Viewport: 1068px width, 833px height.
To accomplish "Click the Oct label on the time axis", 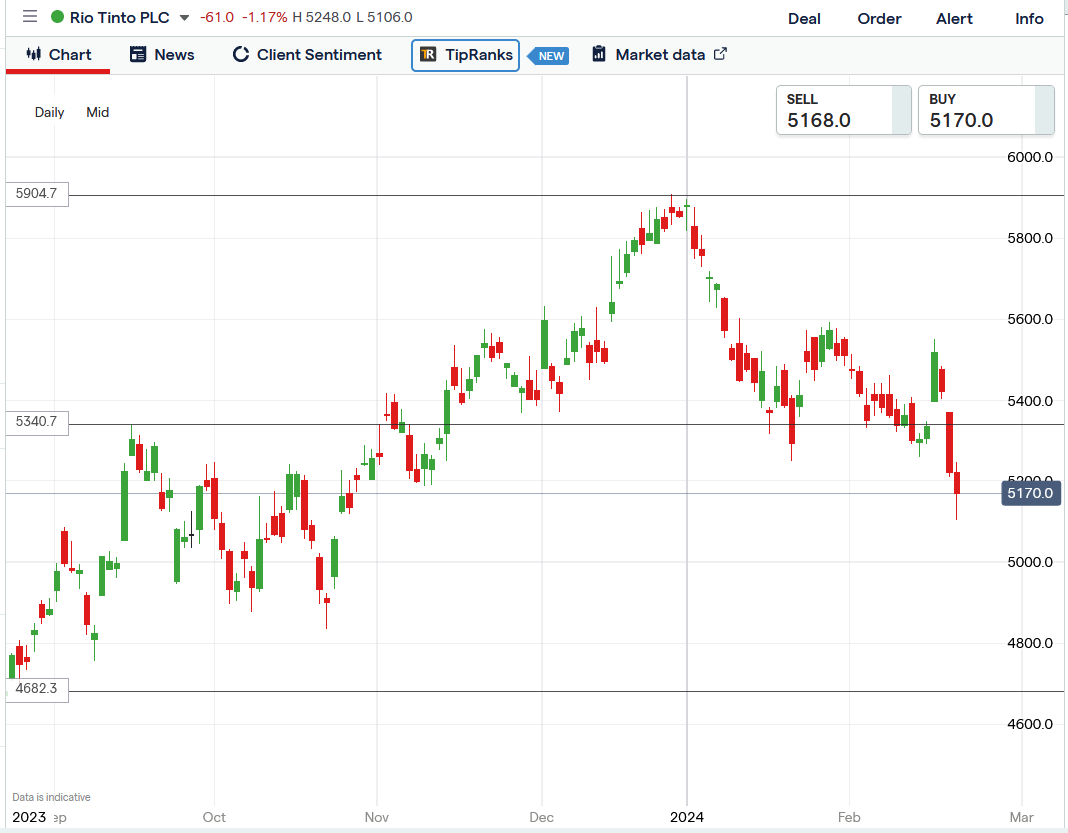I will (x=214, y=817).
